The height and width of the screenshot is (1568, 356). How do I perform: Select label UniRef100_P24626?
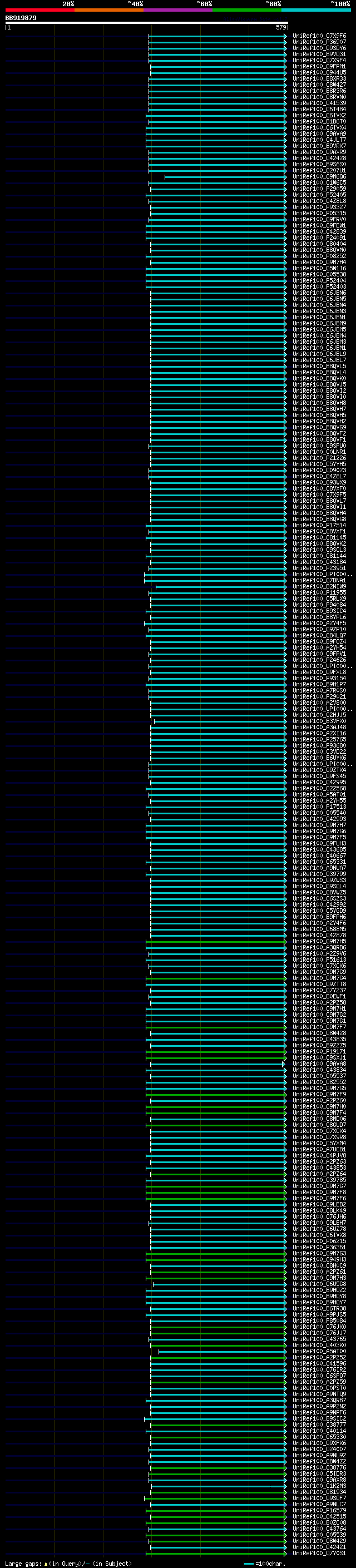click(x=319, y=660)
